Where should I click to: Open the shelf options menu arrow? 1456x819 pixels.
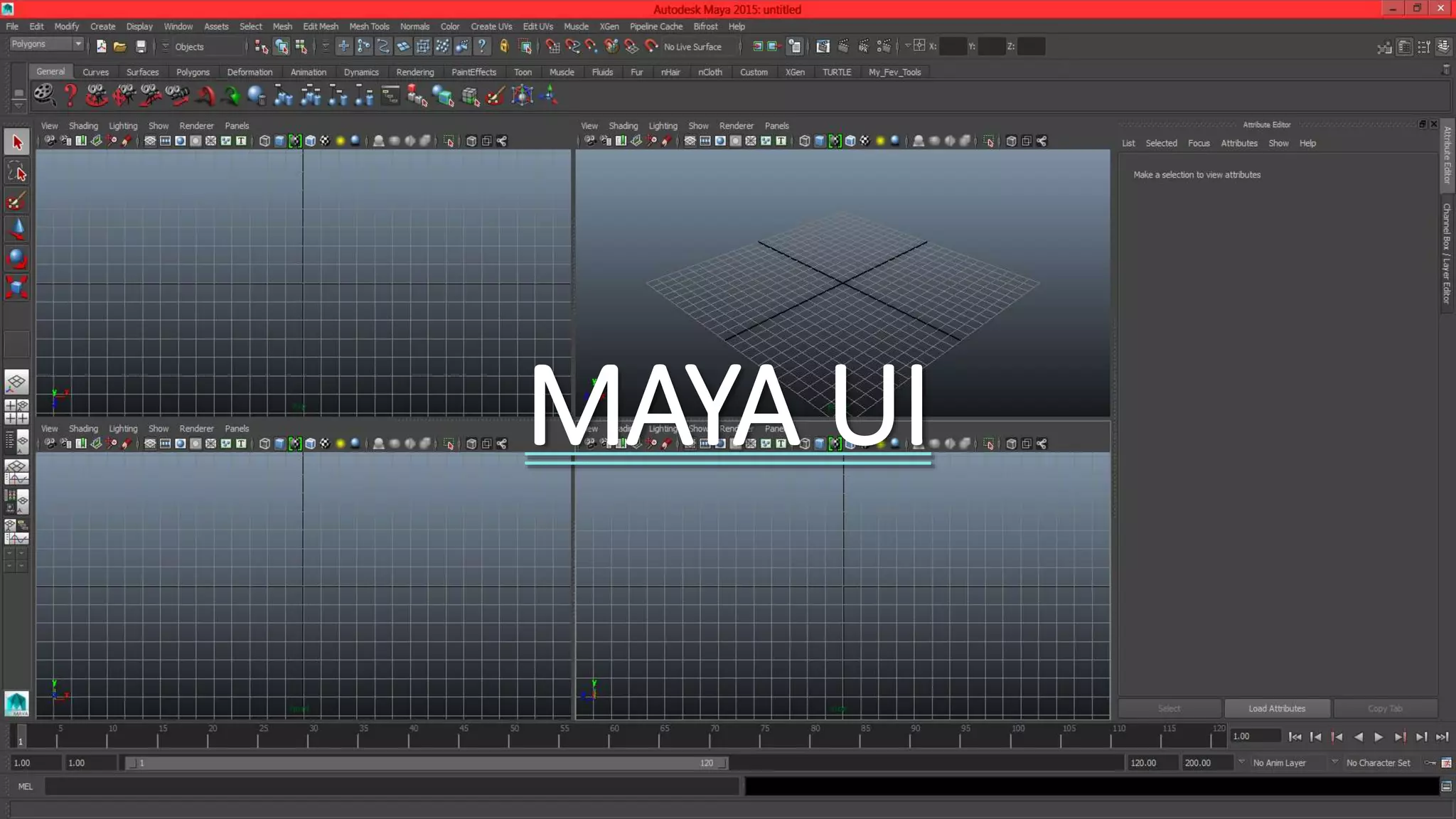pos(18,105)
